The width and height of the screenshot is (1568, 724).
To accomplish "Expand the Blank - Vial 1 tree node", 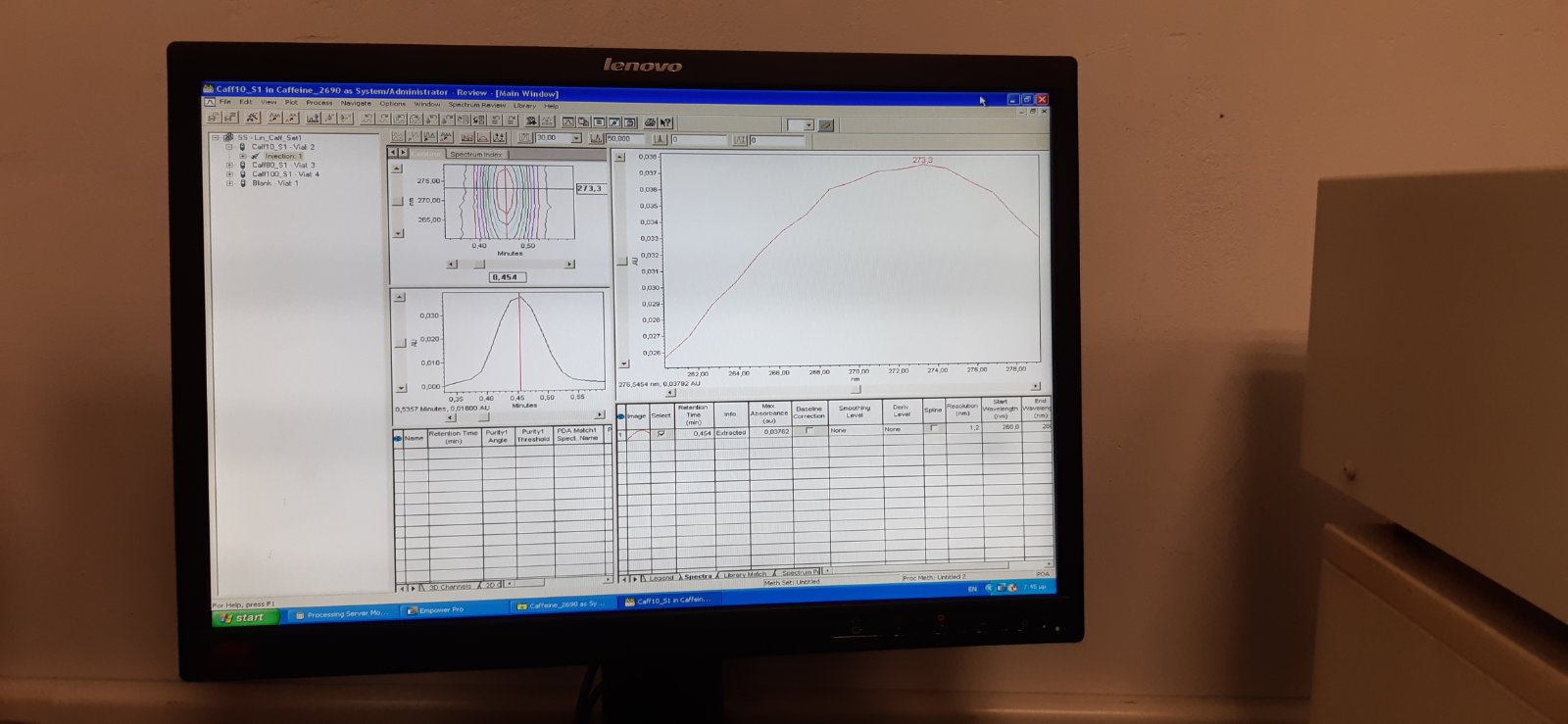I will point(229,183).
